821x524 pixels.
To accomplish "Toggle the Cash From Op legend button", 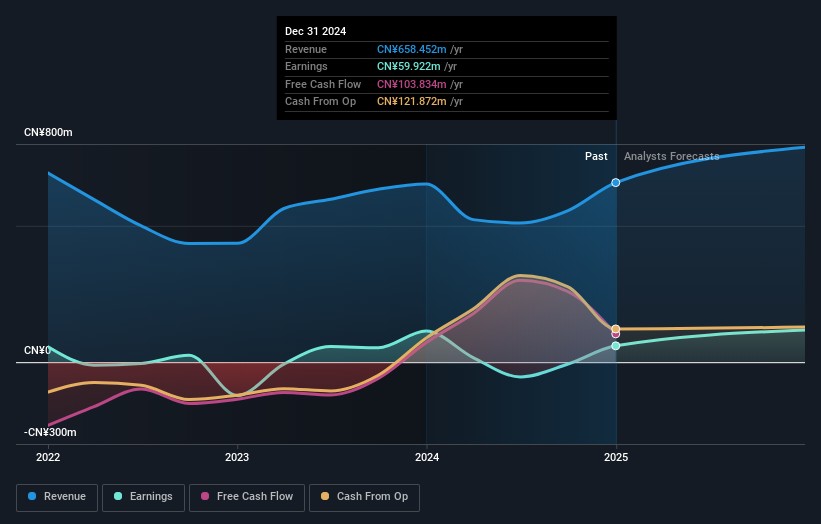I will click(x=364, y=497).
